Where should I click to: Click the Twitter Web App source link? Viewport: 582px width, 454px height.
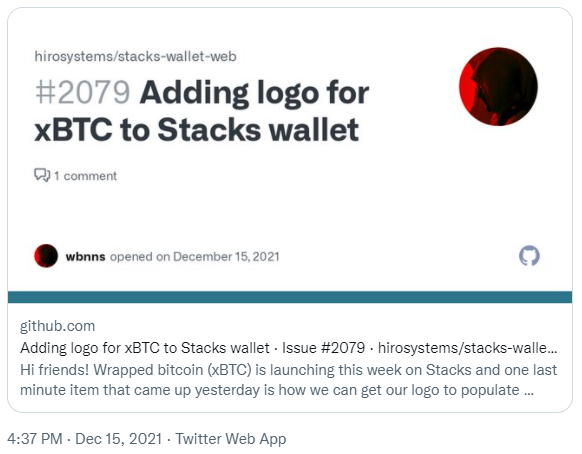tap(230, 439)
